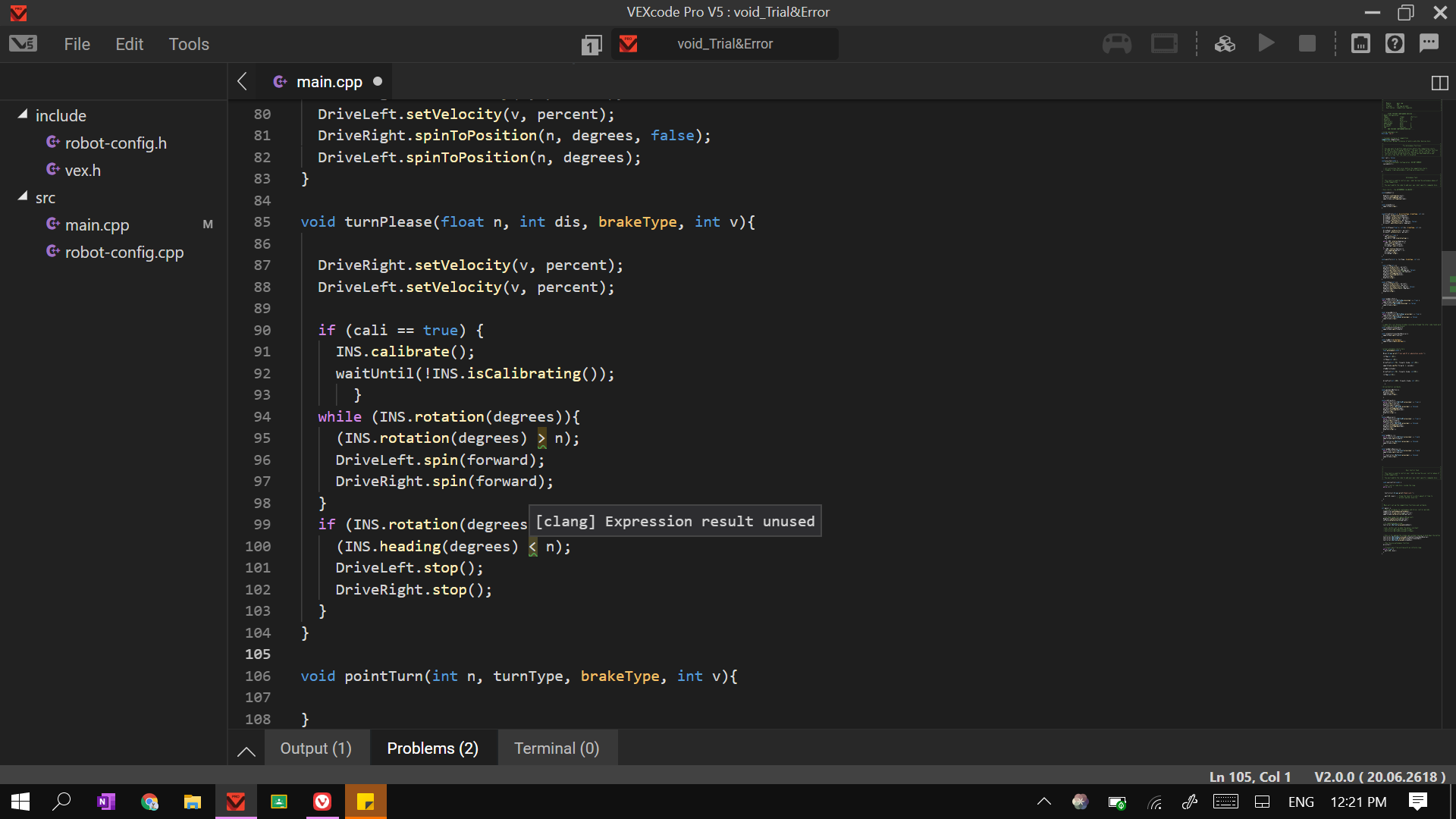Select the main.cpp editor tab
This screenshot has height=819, width=1456.
click(x=329, y=82)
